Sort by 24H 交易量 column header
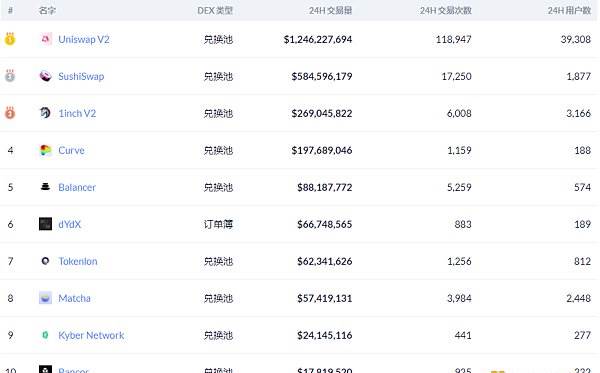The width and height of the screenshot is (600, 373). [x=331, y=10]
